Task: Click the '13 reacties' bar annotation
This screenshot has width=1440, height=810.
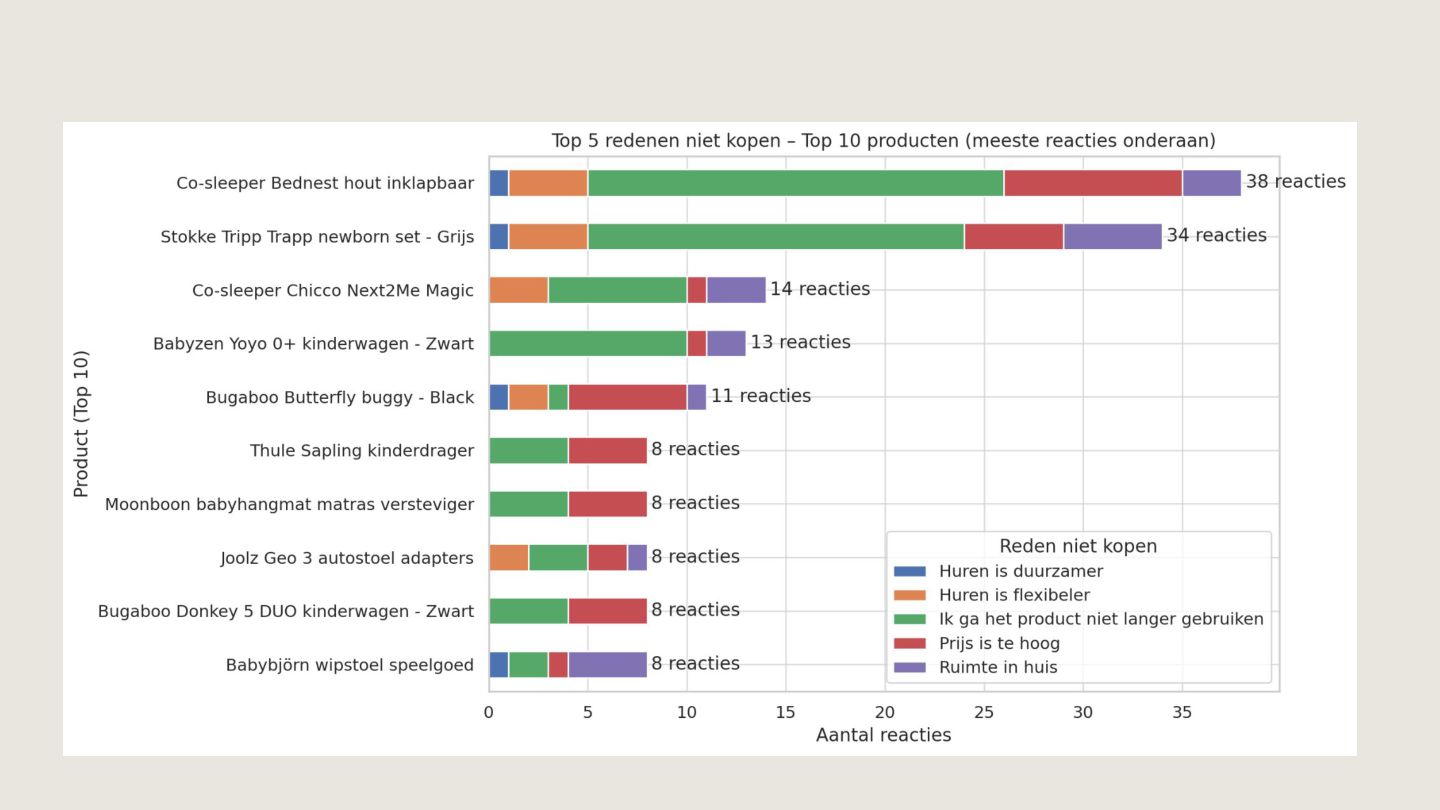Action: (x=800, y=343)
